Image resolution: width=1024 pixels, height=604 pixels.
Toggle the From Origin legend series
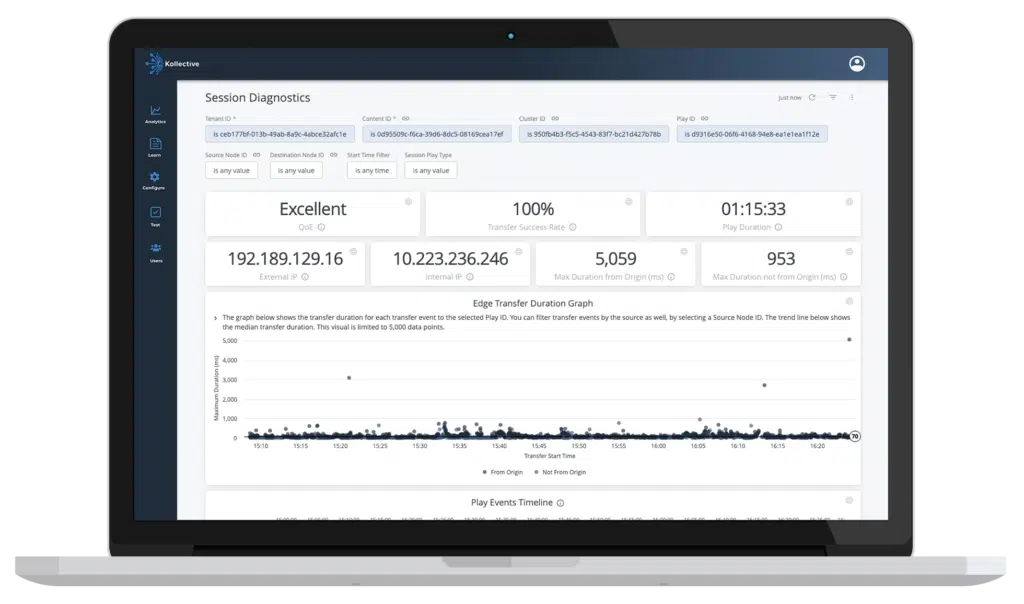[x=502, y=472]
